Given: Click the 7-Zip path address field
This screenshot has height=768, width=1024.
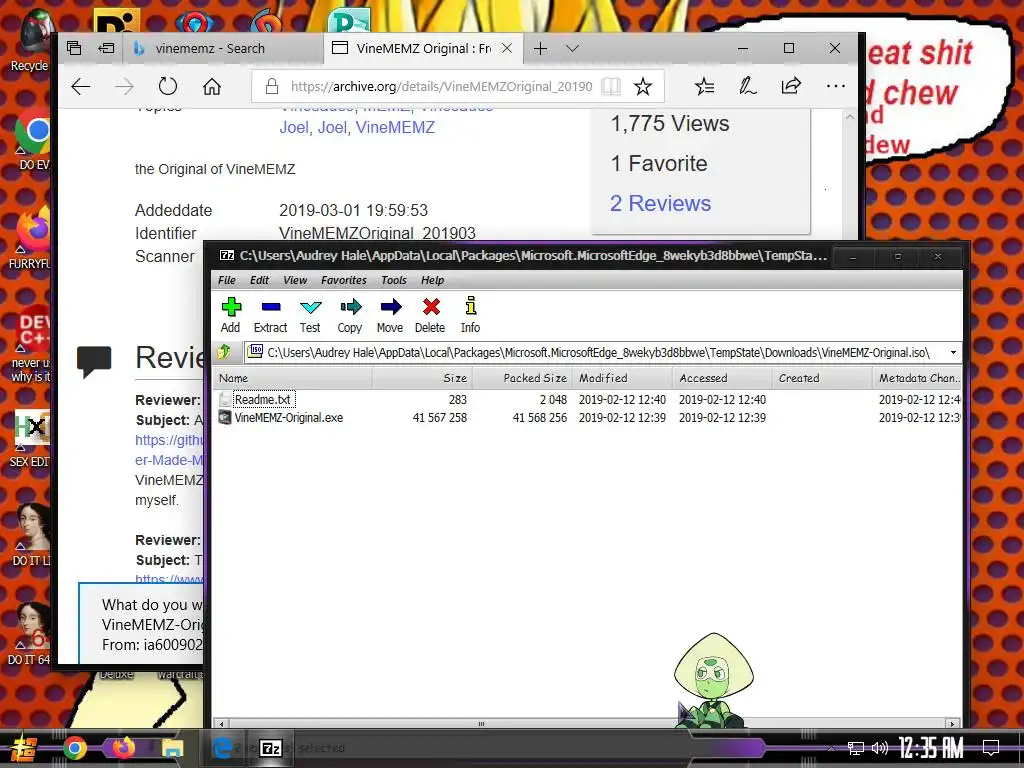Looking at the screenshot, I should coord(598,353).
